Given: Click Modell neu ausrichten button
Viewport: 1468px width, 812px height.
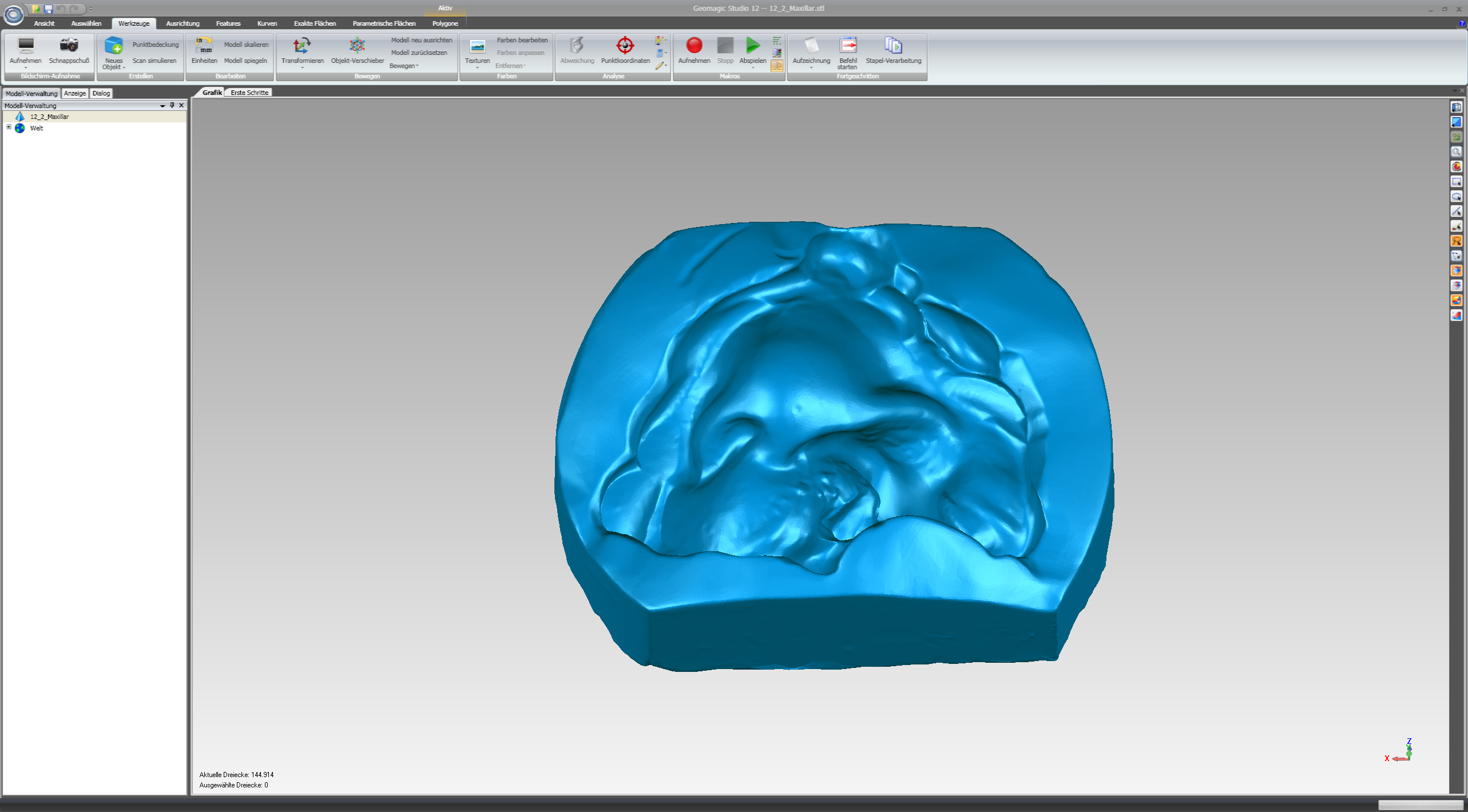Looking at the screenshot, I should click(x=422, y=40).
